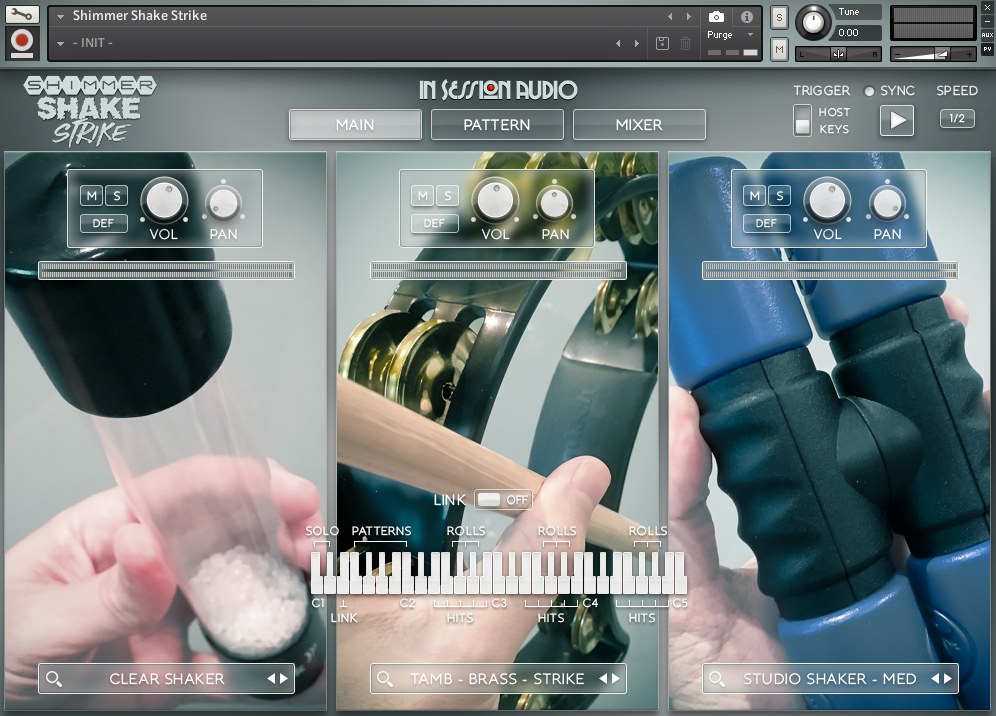Select next sound for Clear Shaker

[x=284, y=679]
